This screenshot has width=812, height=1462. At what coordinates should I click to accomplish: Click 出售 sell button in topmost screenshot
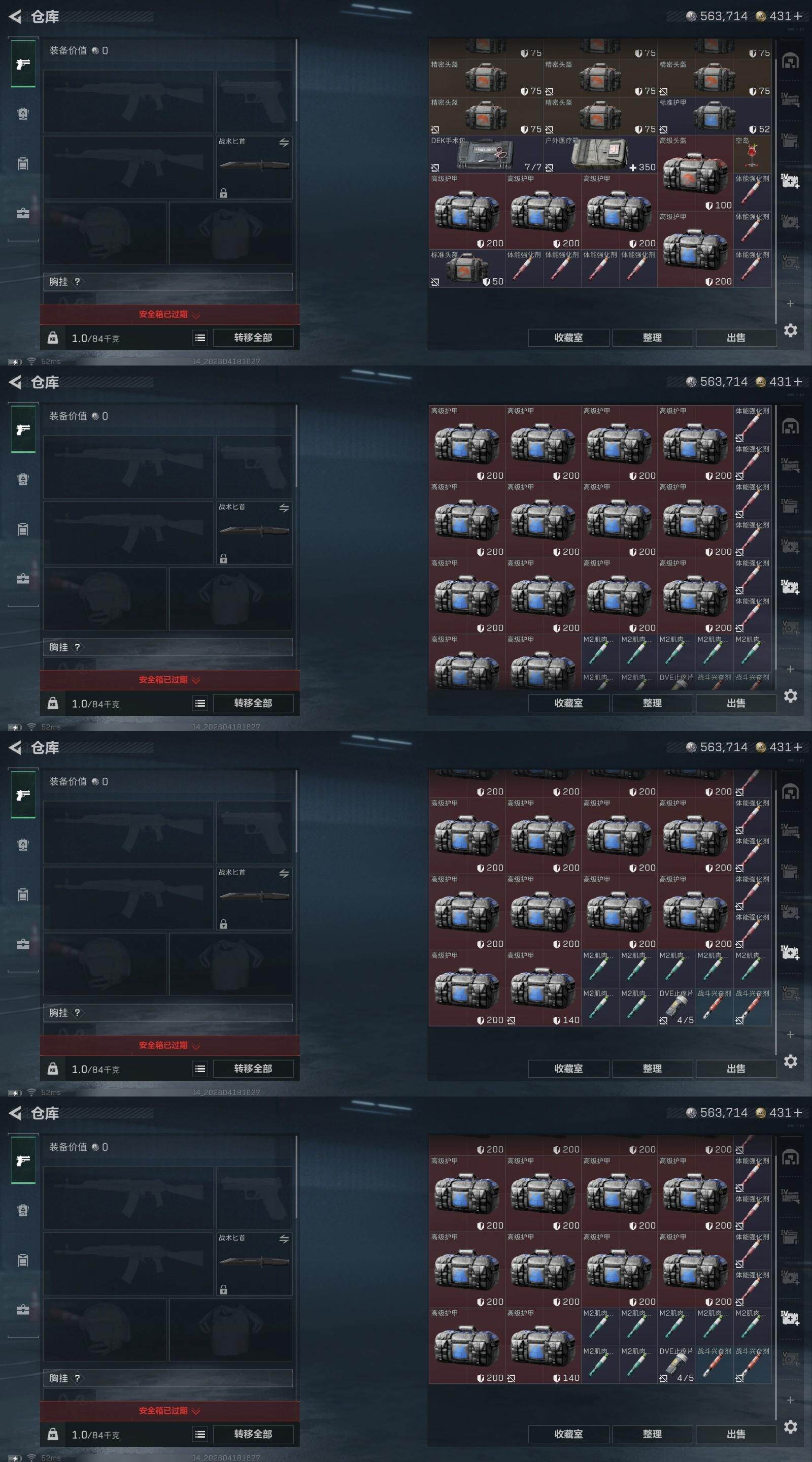736,338
